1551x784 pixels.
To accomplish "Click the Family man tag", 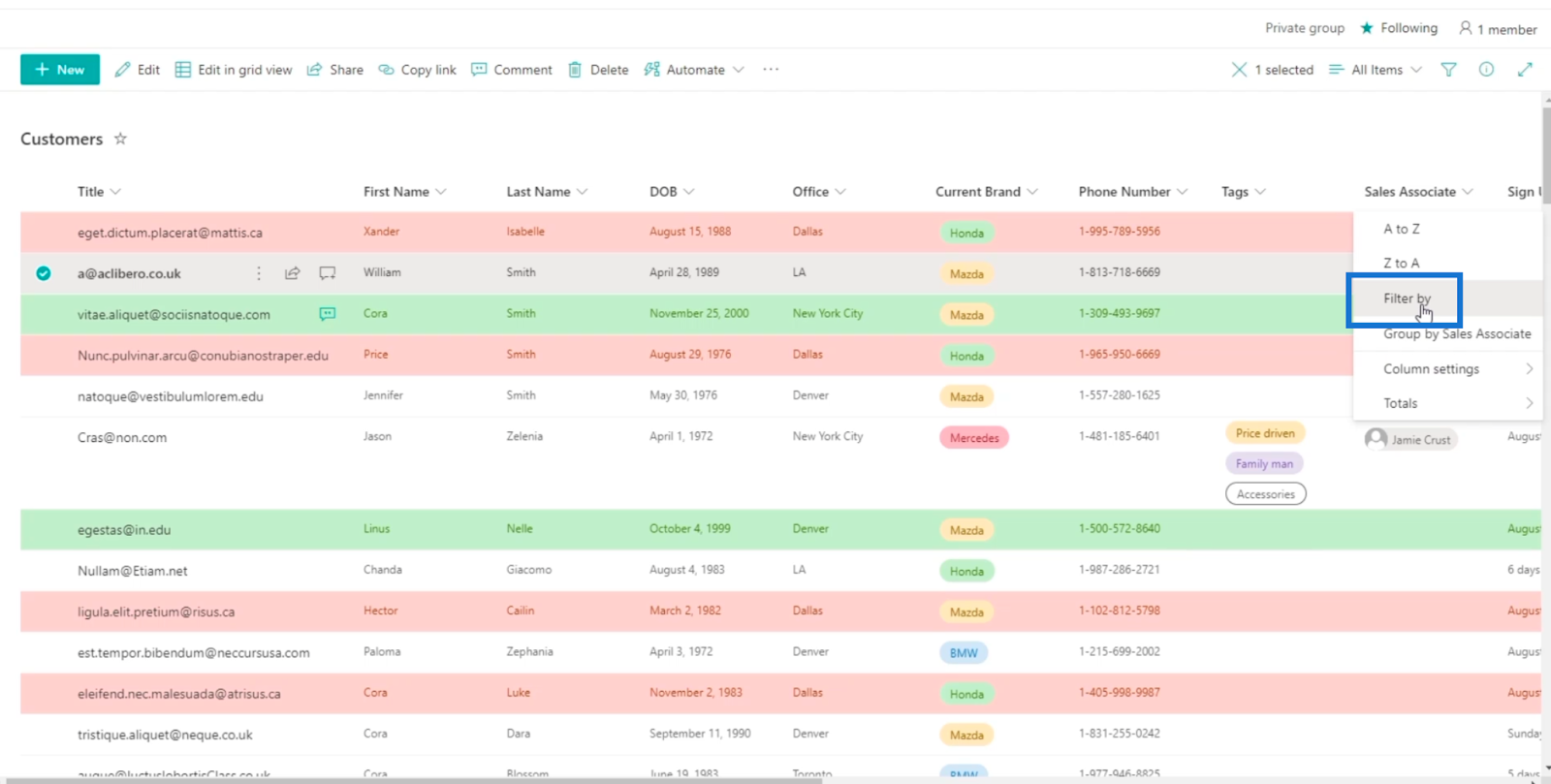I will click(1264, 464).
